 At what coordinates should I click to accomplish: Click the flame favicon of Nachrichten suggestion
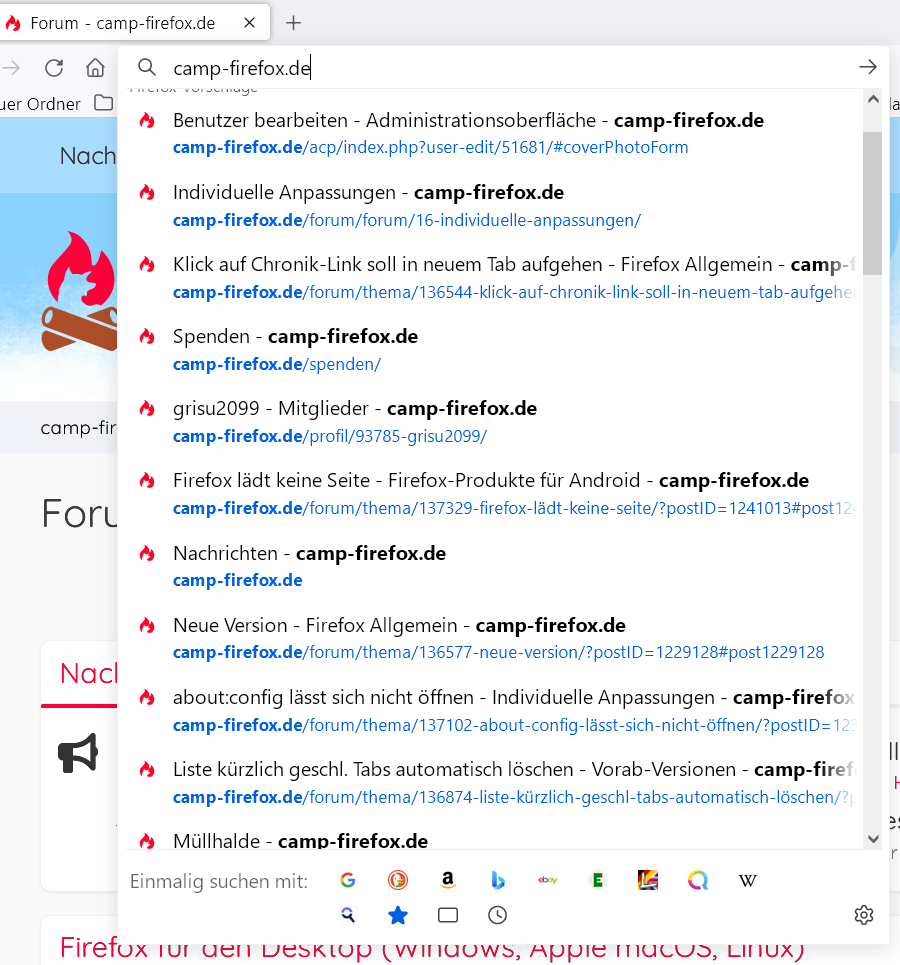click(x=147, y=553)
